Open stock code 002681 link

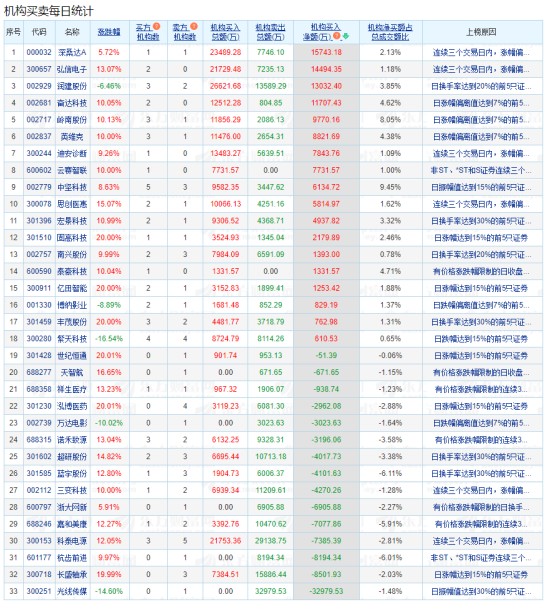pyautogui.click(x=39, y=103)
